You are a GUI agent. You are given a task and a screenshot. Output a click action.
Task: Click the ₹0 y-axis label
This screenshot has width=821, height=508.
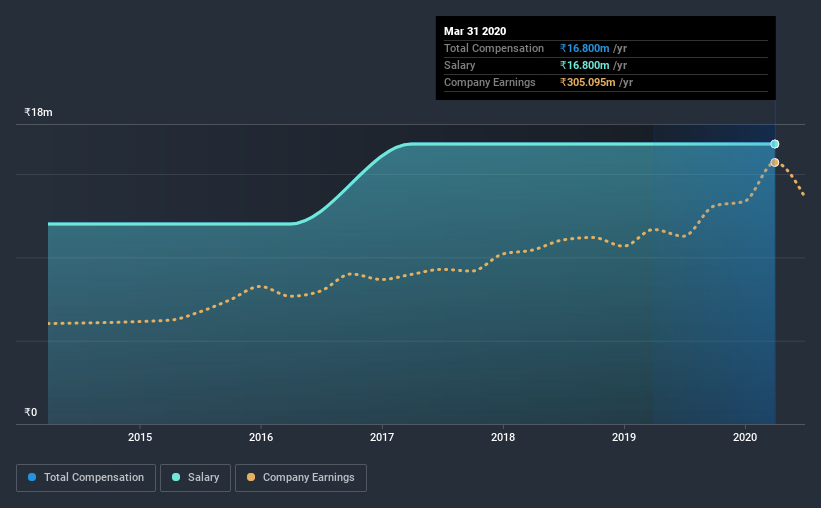click(31, 412)
